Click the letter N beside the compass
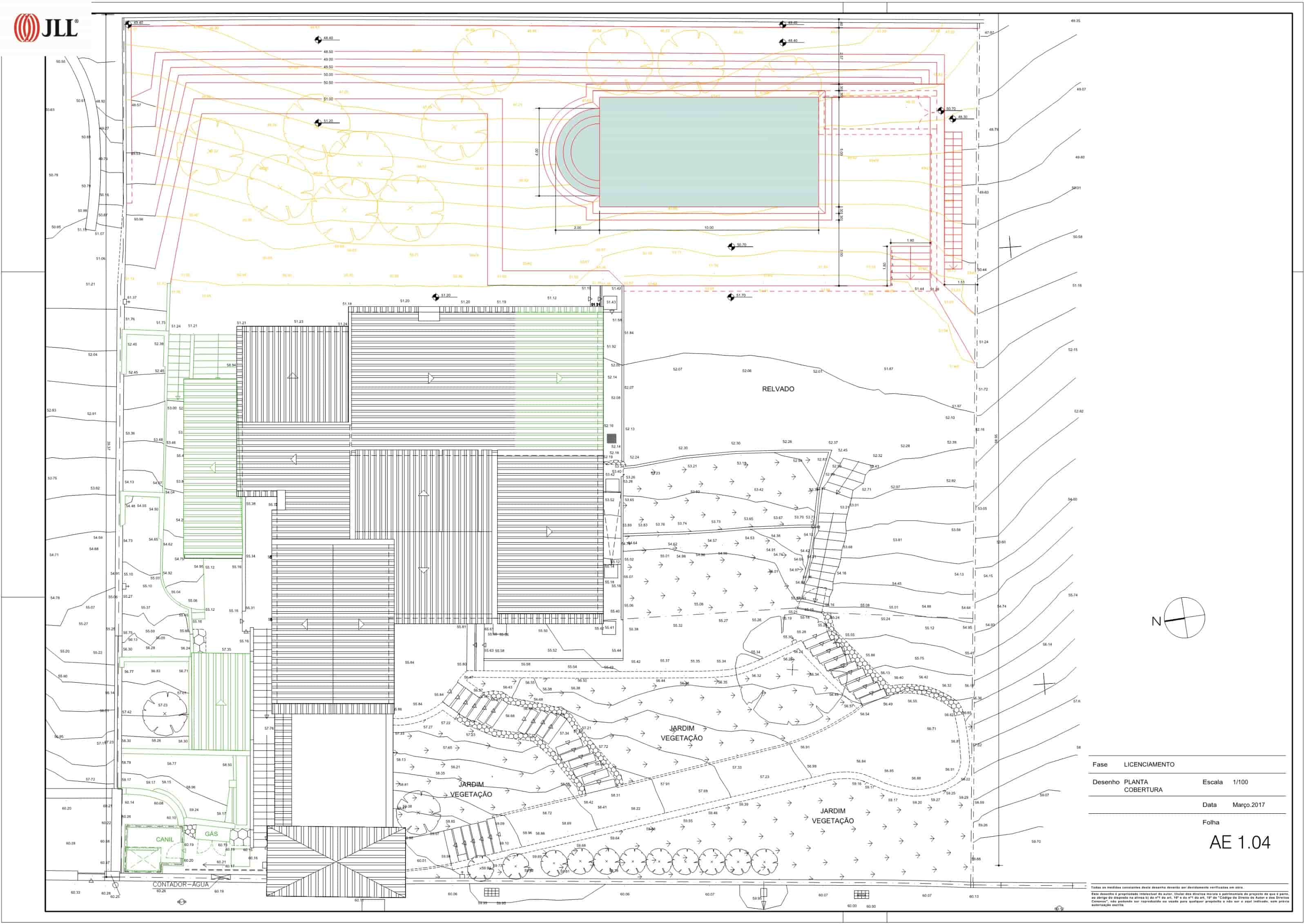The image size is (1307, 924). (x=1155, y=621)
